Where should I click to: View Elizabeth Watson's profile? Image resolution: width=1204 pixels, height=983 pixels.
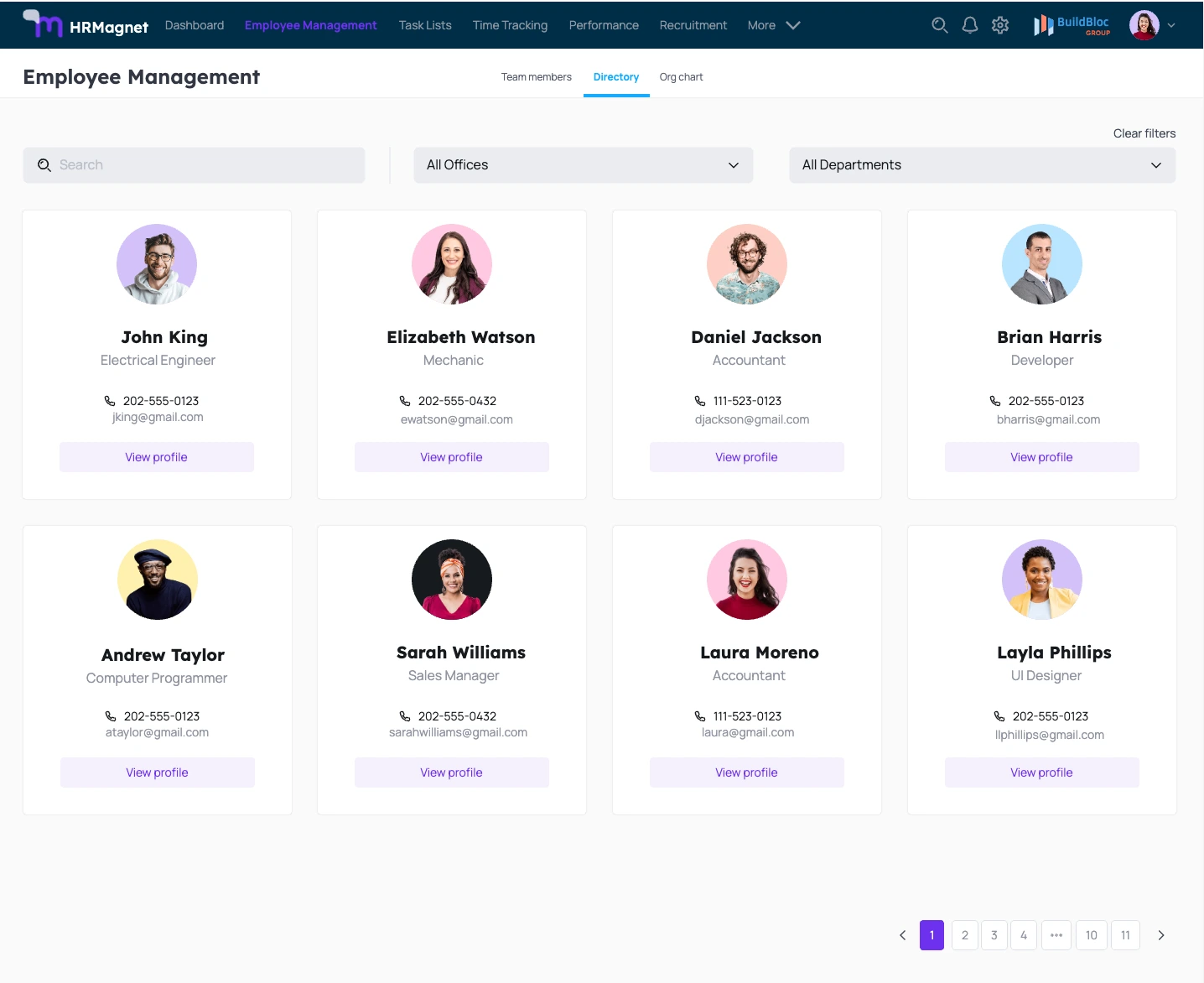452,457
